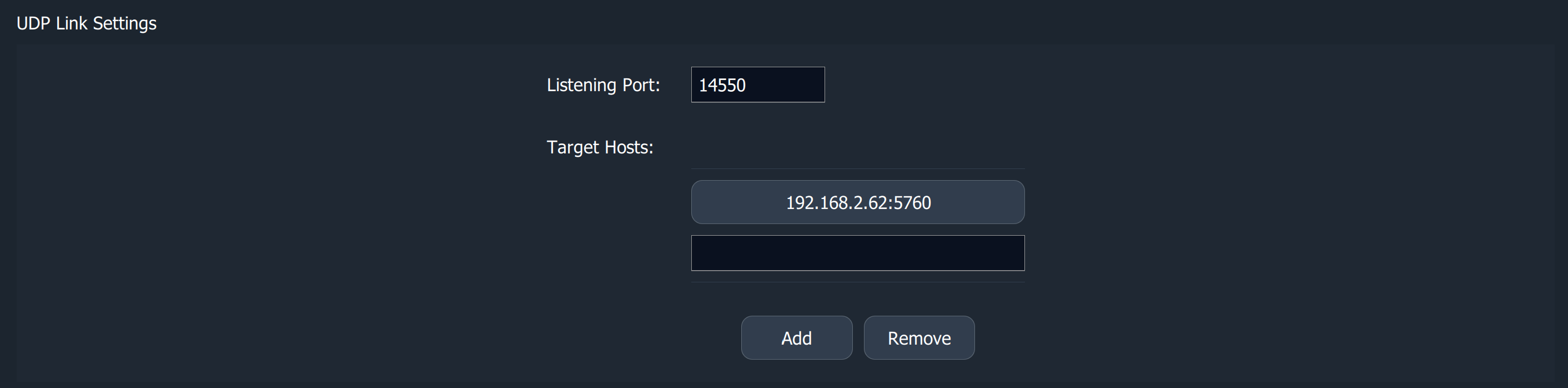The image size is (1568, 388).
Task: Click Add beside the Remove button
Action: pyautogui.click(x=796, y=338)
